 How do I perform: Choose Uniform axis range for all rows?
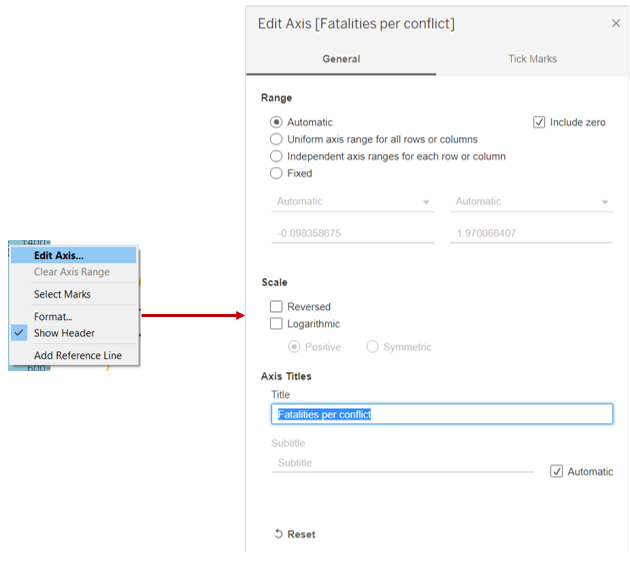(x=277, y=139)
